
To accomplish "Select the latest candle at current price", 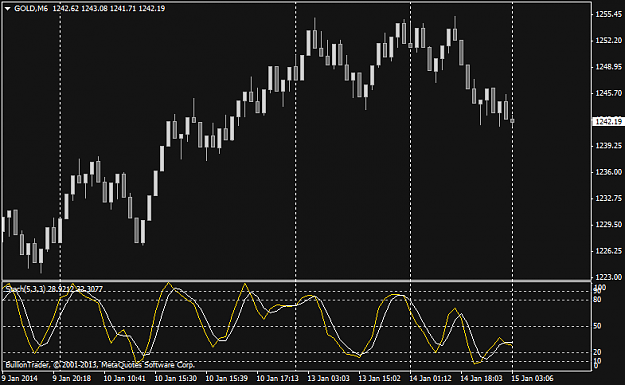I will pos(512,121).
